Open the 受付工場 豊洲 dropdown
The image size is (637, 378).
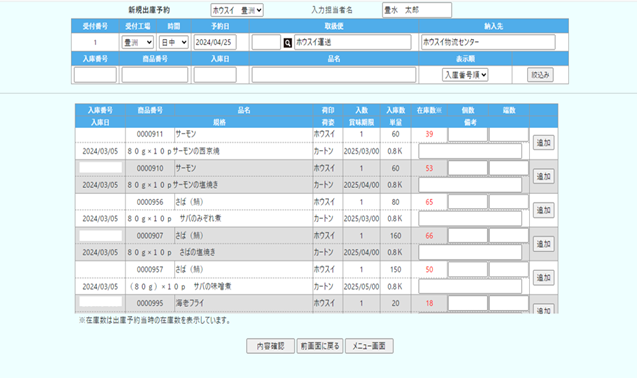(138, 42)
